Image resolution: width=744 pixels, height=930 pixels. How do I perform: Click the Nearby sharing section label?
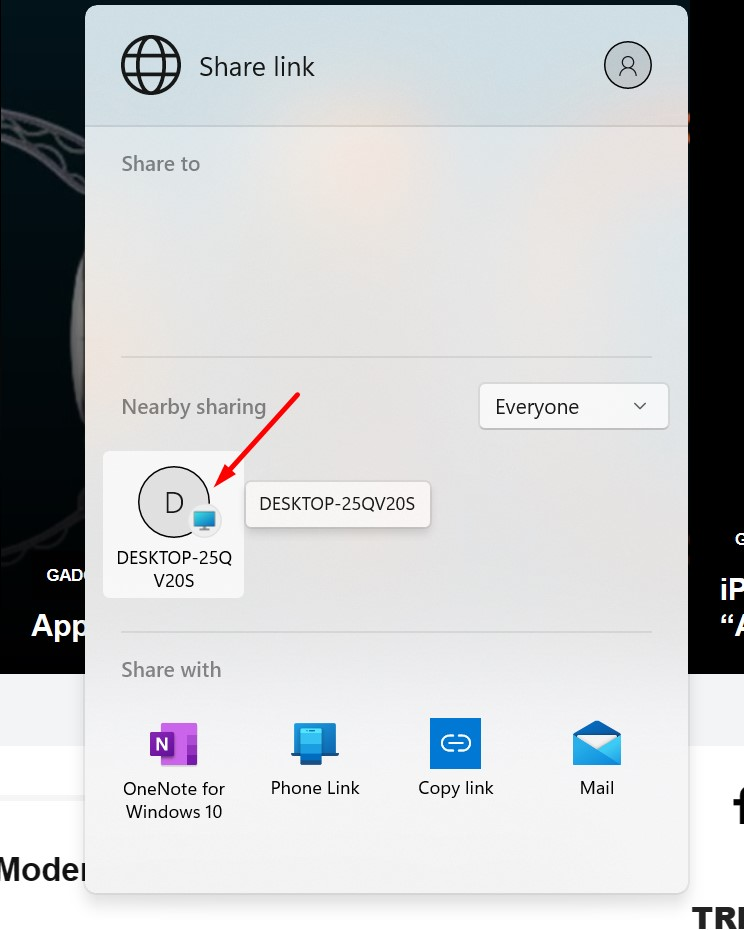194,407
